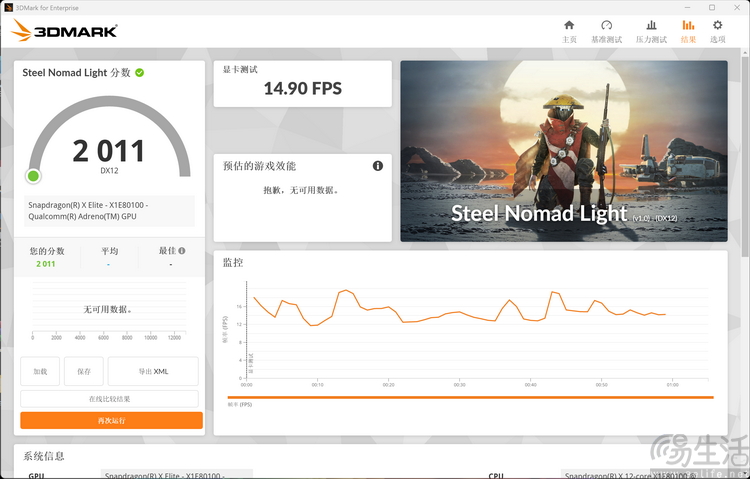Click the 3DMark app icon in title bar

tap(8, 7)
